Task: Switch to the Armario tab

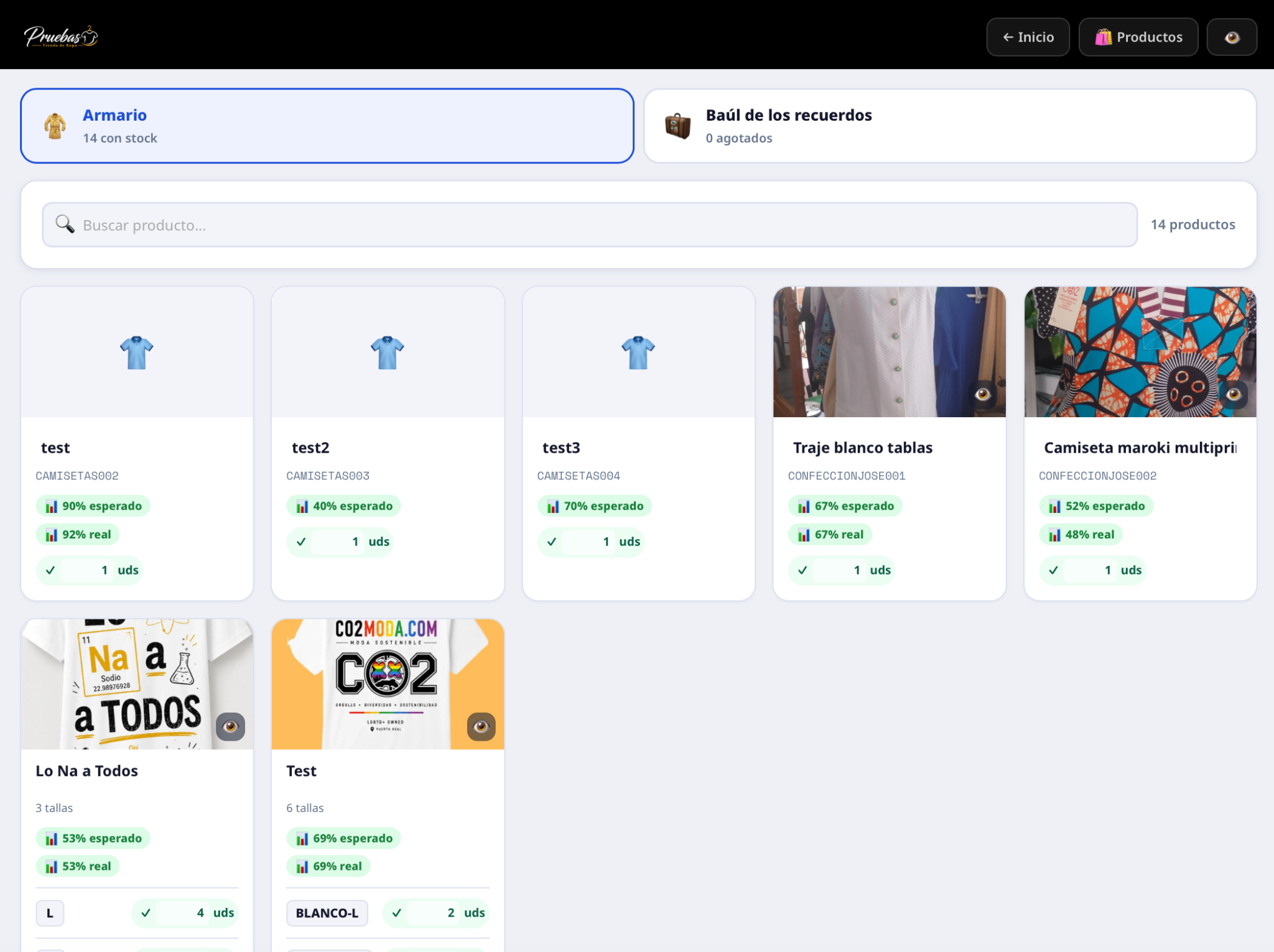Action: click(x=327, y=126)
